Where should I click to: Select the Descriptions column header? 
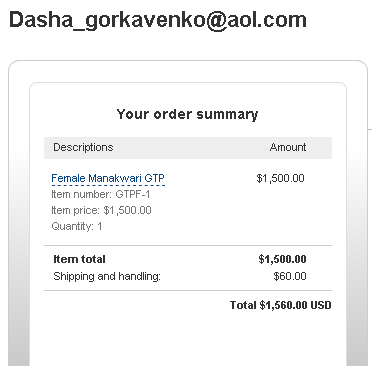pos(83,147)
